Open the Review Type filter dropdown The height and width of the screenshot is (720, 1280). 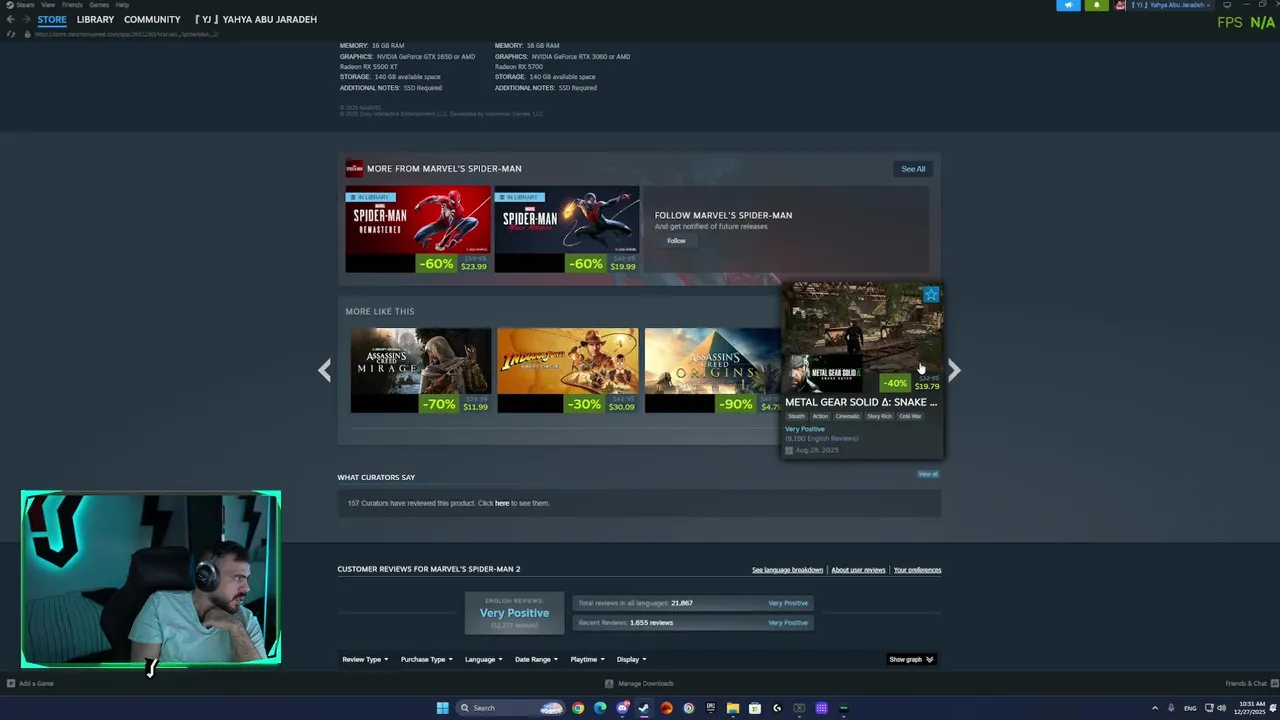coord(365,659)
